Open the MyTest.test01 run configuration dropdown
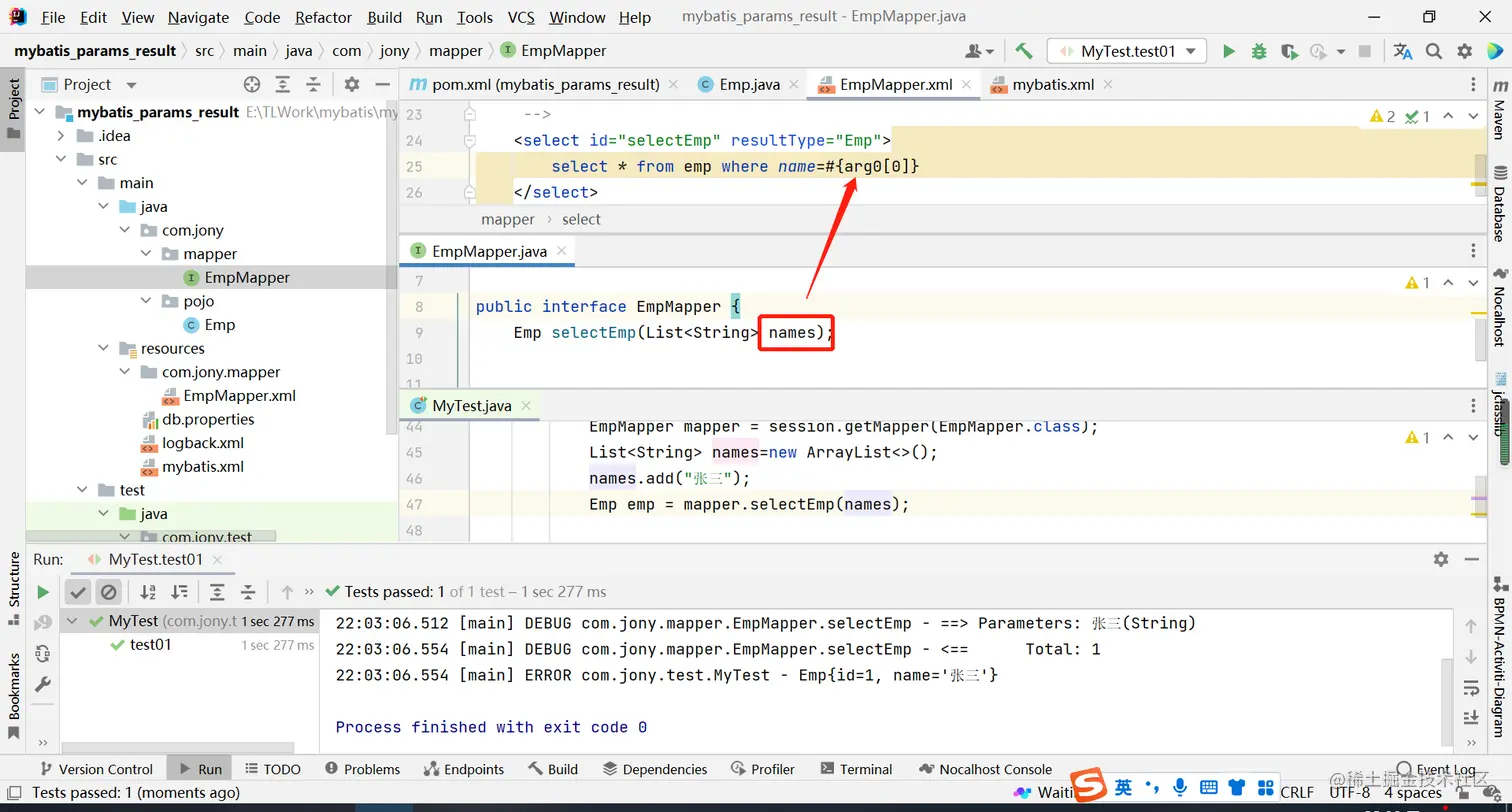Viewport: 1512px width, 812px height. tap(1127, 51)
